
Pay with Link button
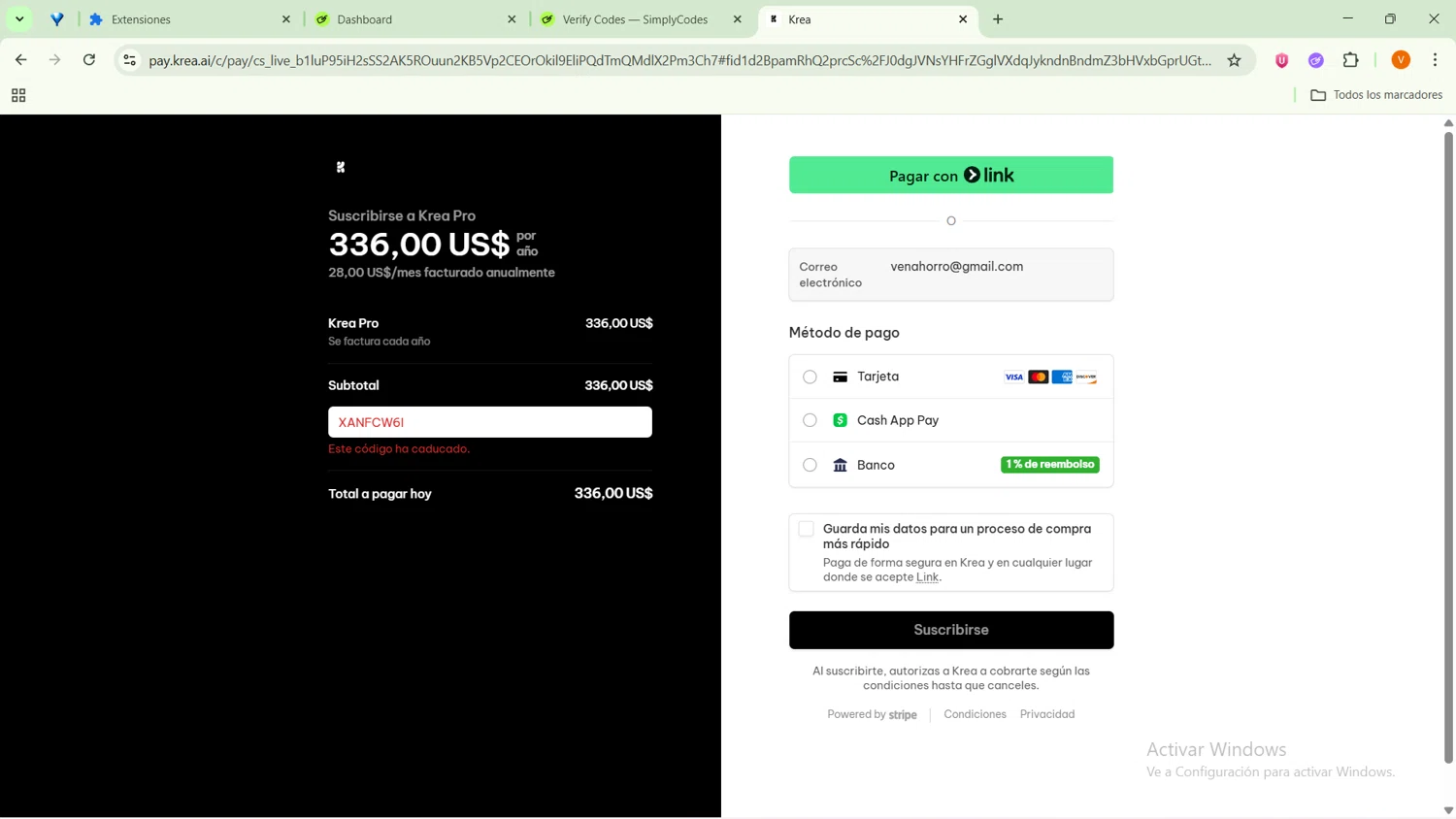pyautogui.click(x=951, y=175)
